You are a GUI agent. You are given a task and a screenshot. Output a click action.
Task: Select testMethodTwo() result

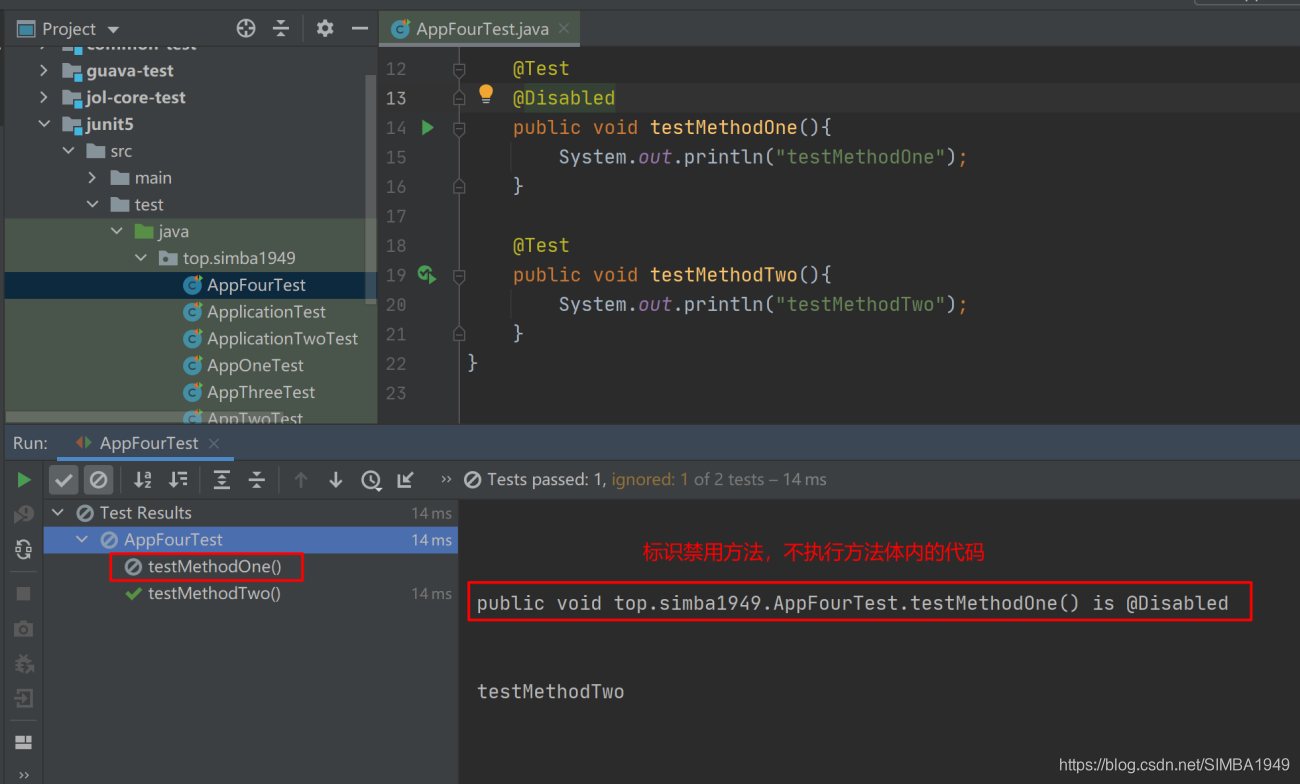[x=214, y=594]
